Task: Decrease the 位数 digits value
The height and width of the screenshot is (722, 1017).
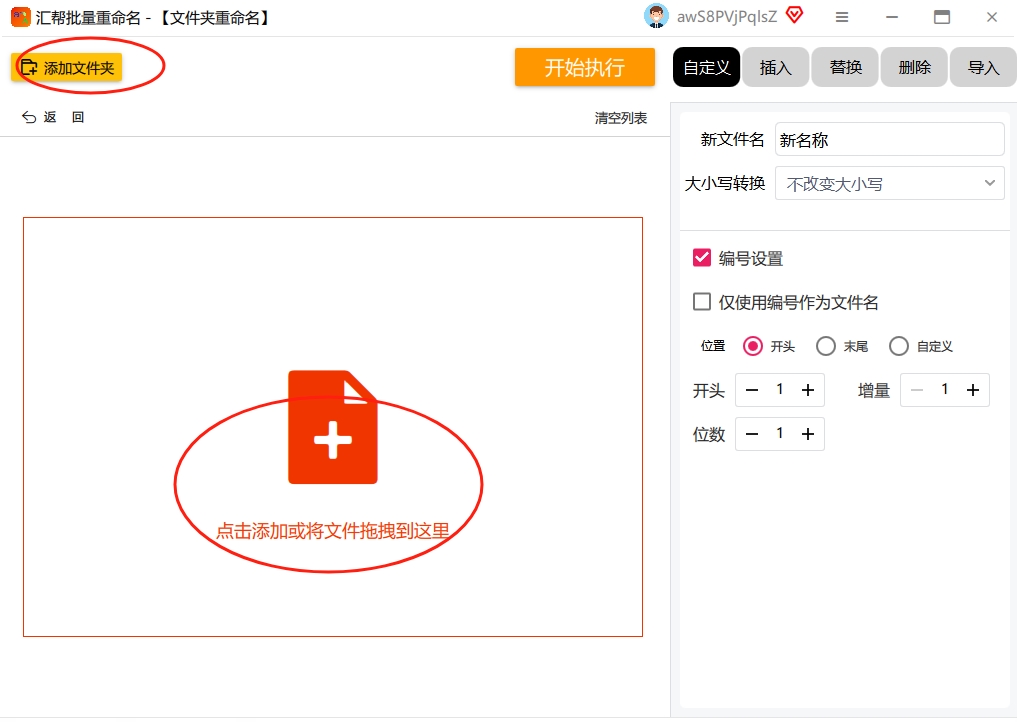Action: point(752,434)
